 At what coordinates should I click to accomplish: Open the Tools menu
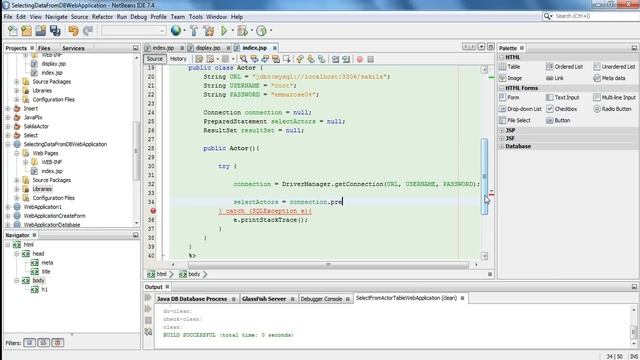click(196, 17)
